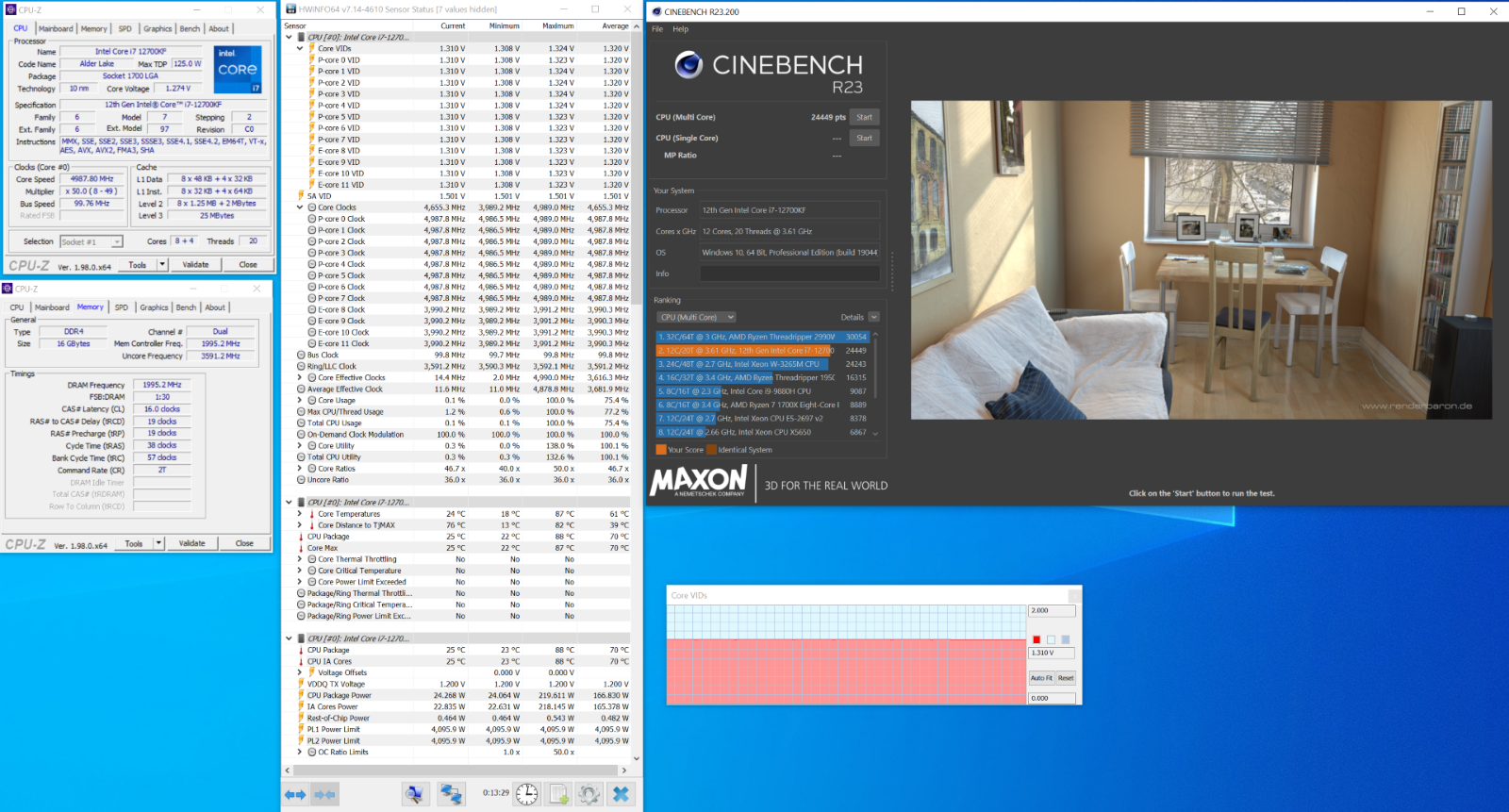Click the red color swatch in Core VIDs

click(1036, 639)
